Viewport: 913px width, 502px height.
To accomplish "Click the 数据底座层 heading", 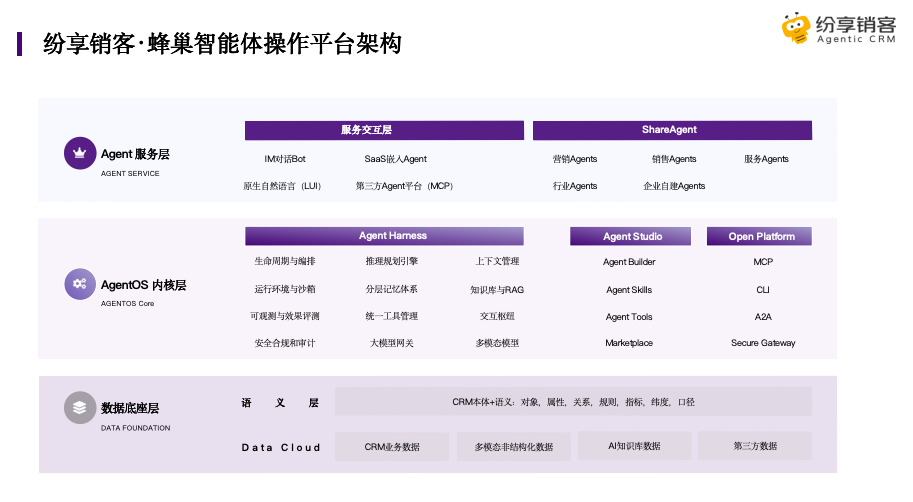I will pos(130,408).
